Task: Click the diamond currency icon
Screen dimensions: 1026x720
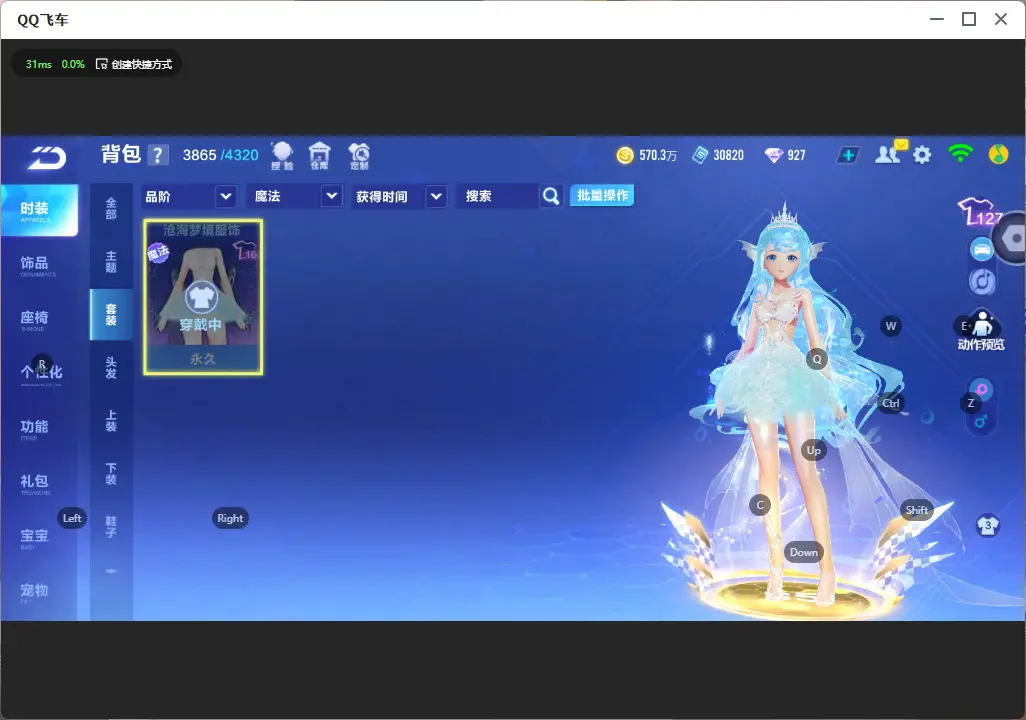Action: (773, 155)
